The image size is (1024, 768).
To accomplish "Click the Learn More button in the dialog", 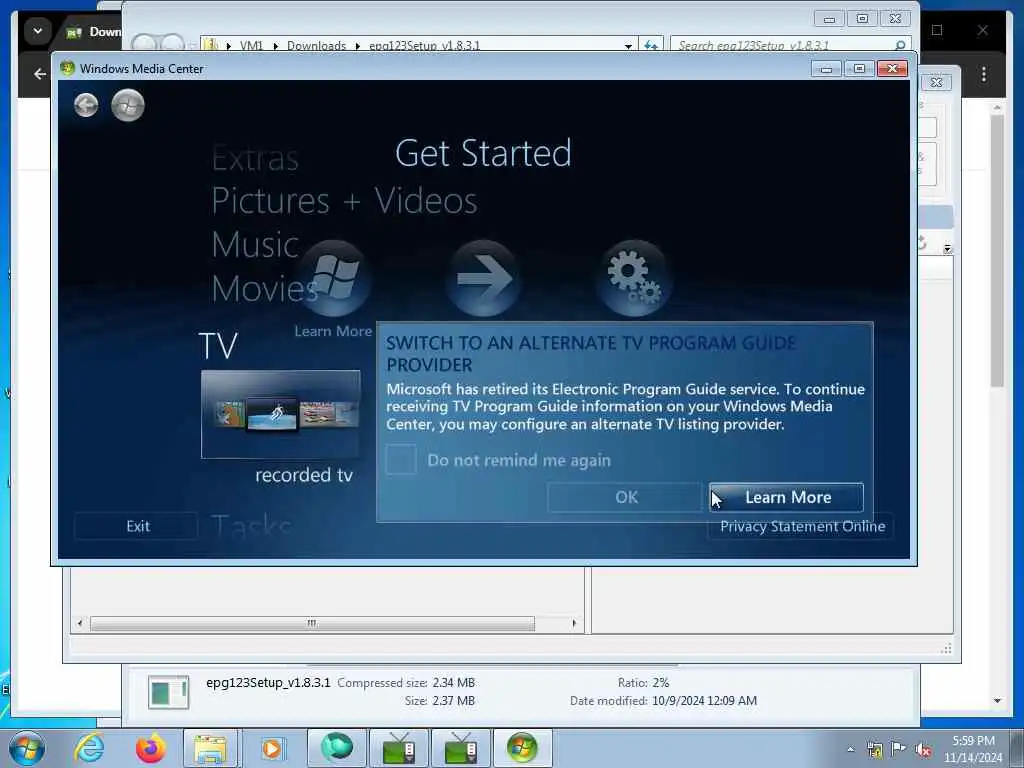I will pyautogui.click(x=786, y=498).
